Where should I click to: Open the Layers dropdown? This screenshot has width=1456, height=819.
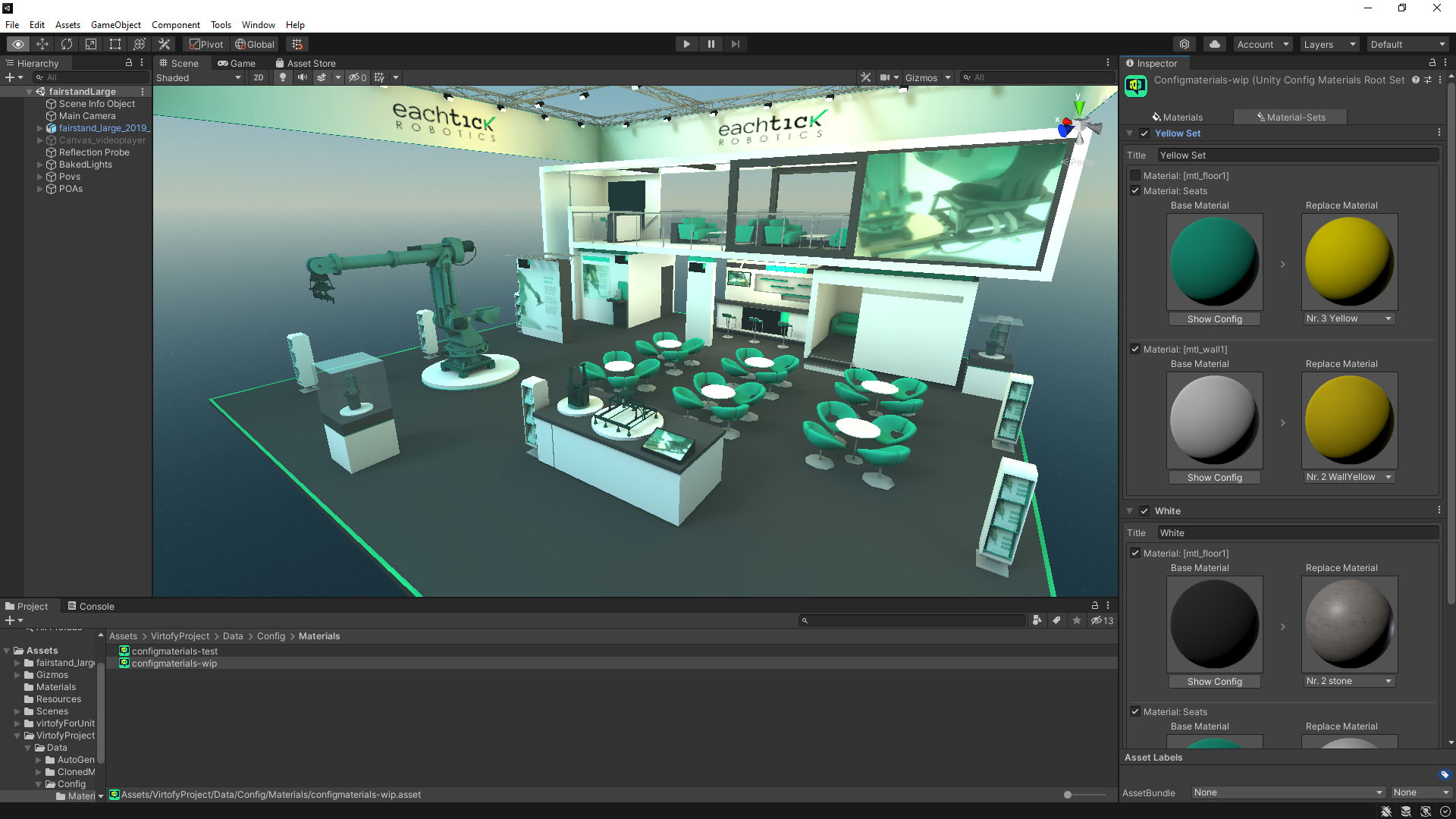coord(1329,44)
